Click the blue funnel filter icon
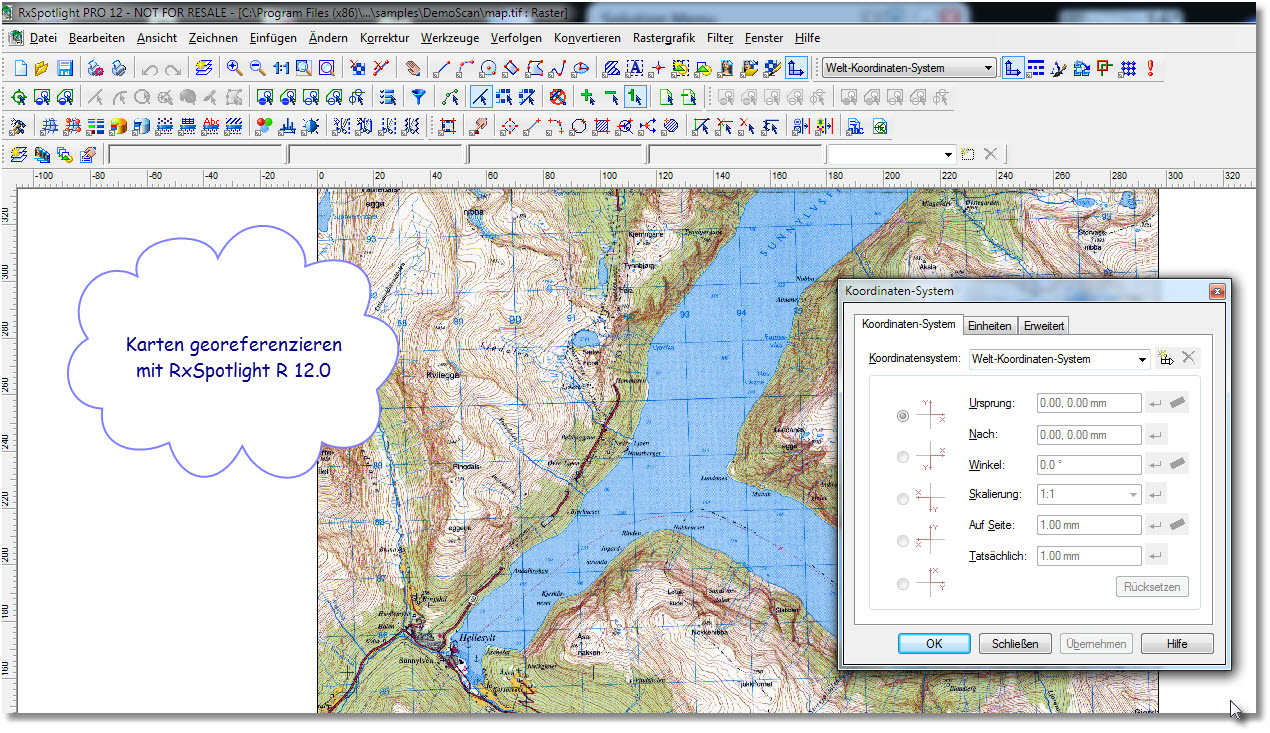The width and height of the screenshot is (1270, 733). 419,97
